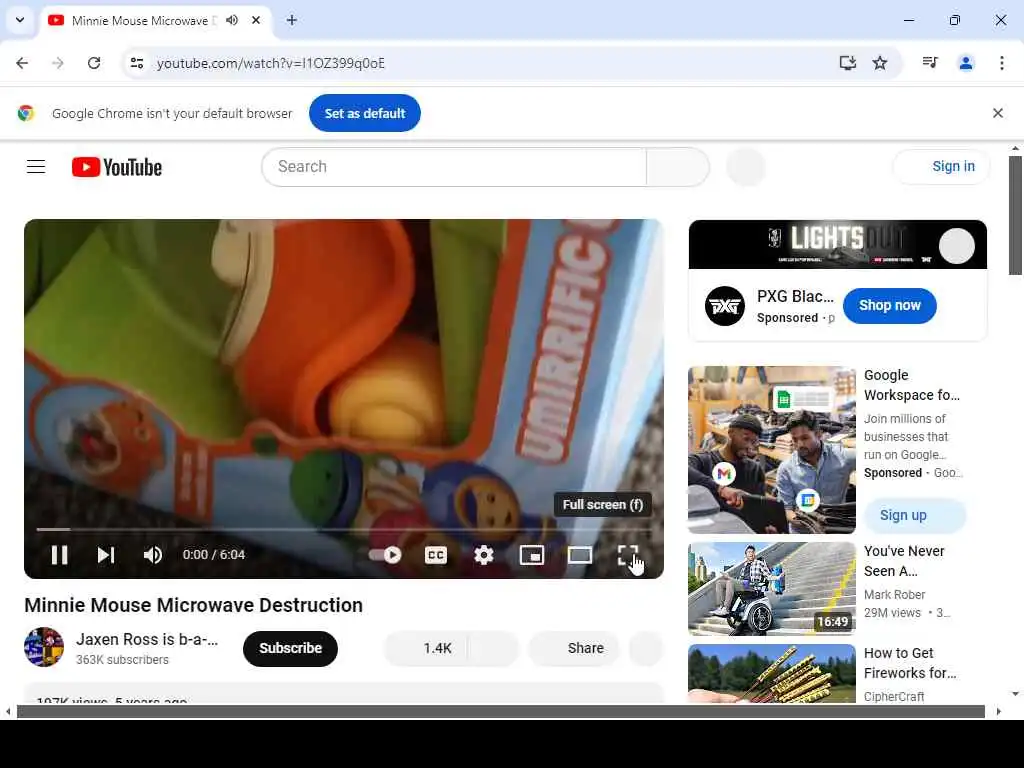Focus the YouTube Search field
The image size is (1024, 768).
(x=454, y=167)
